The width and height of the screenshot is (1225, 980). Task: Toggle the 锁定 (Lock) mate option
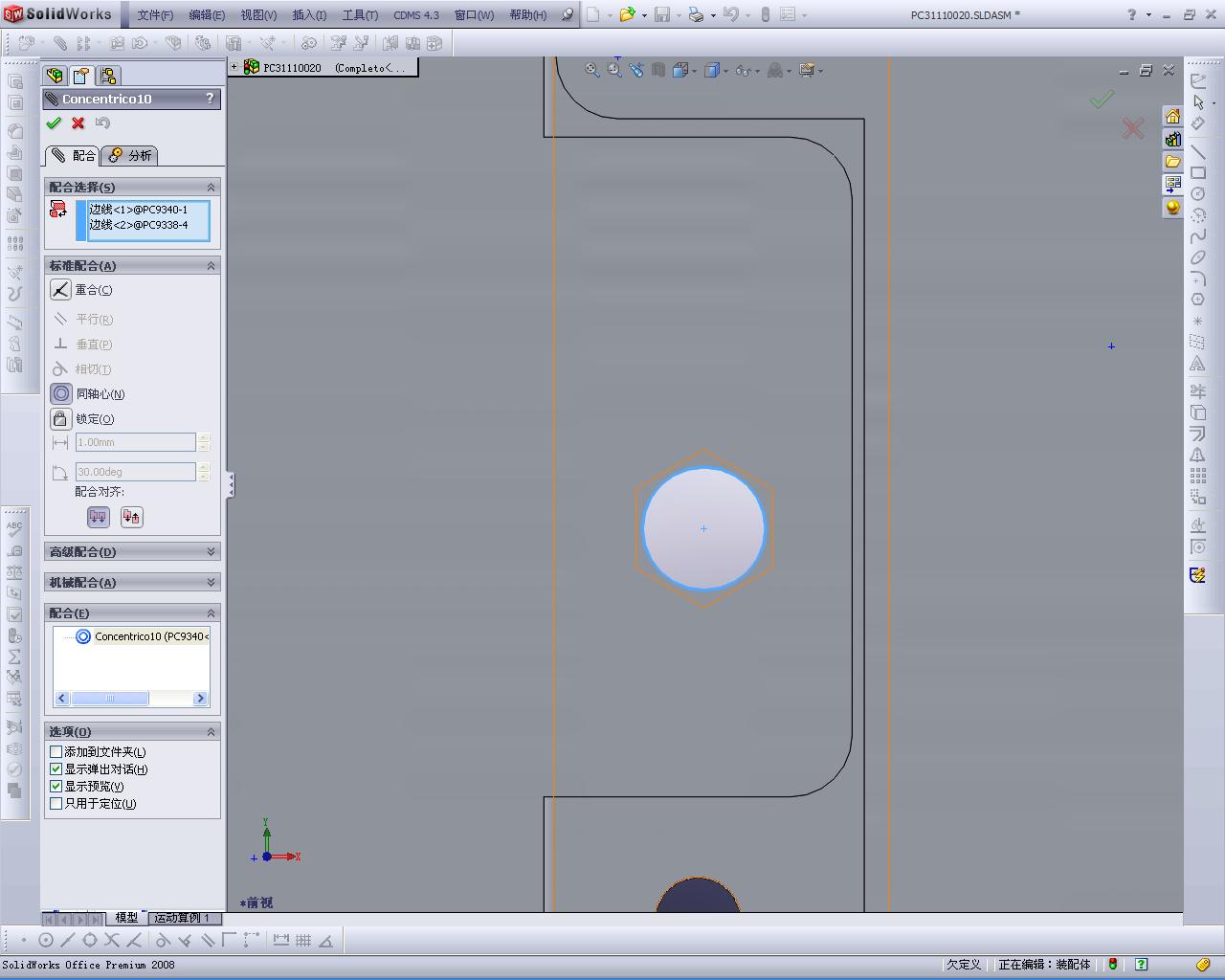(60, 418)
